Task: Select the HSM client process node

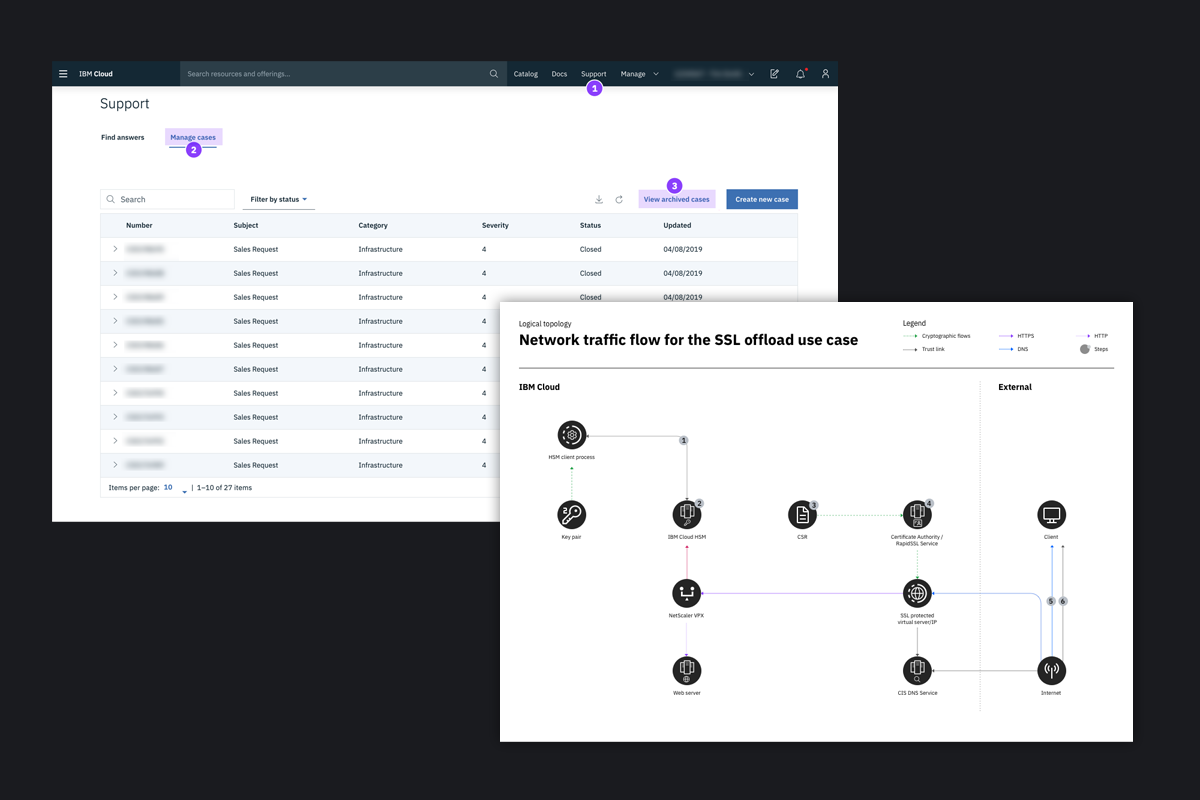Action: click(572, 435)
